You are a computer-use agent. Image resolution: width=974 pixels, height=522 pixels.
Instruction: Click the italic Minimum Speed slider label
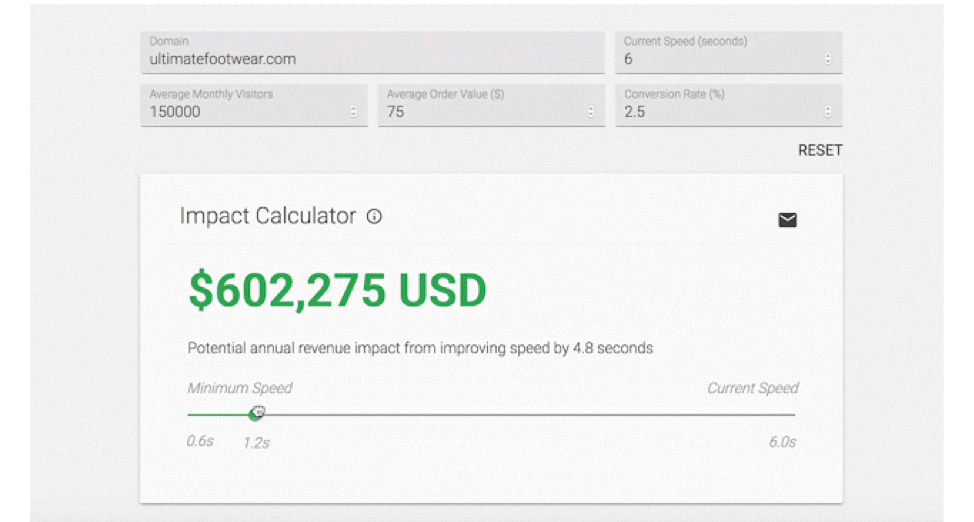(240, 388)
